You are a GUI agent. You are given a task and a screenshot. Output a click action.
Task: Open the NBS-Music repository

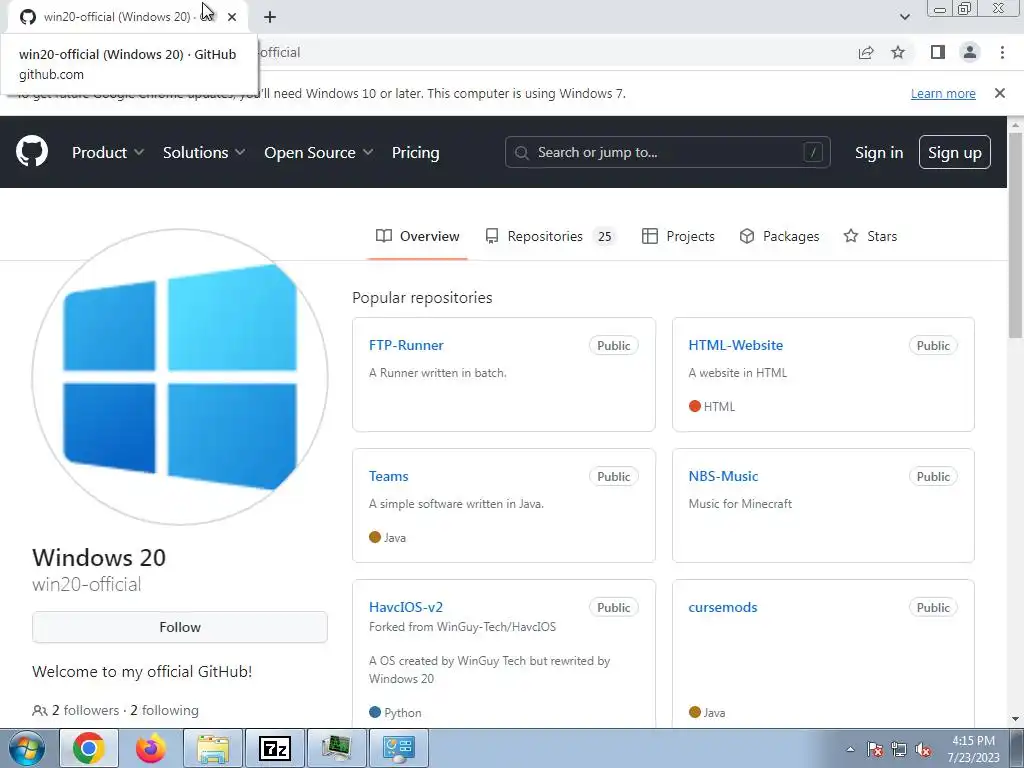[x=723, y=476]
